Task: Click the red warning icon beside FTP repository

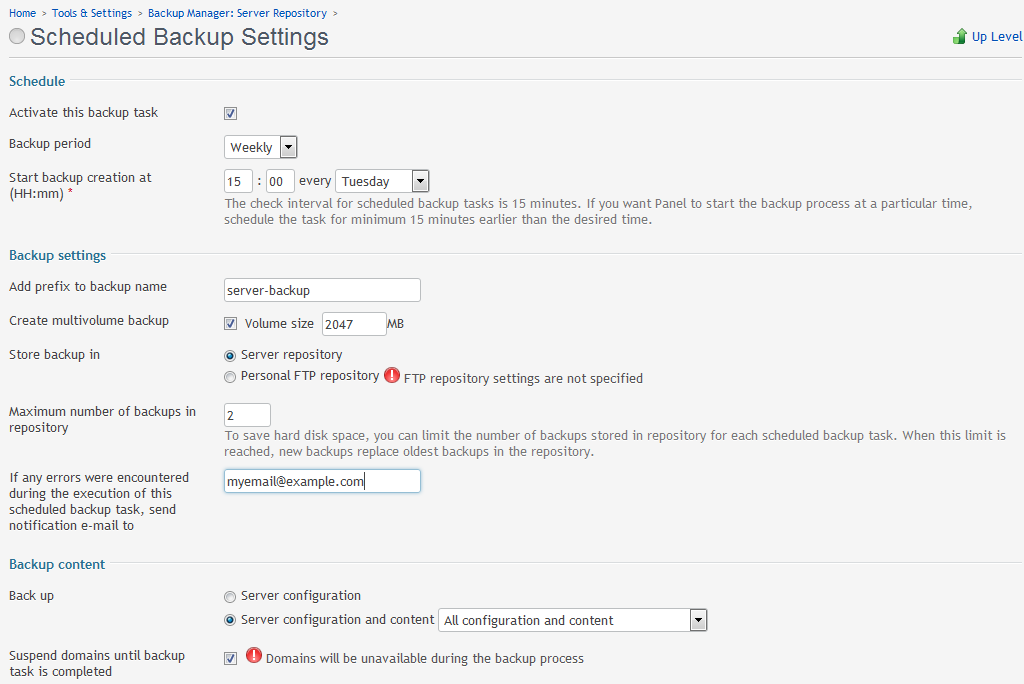Action: pos(392,376)
